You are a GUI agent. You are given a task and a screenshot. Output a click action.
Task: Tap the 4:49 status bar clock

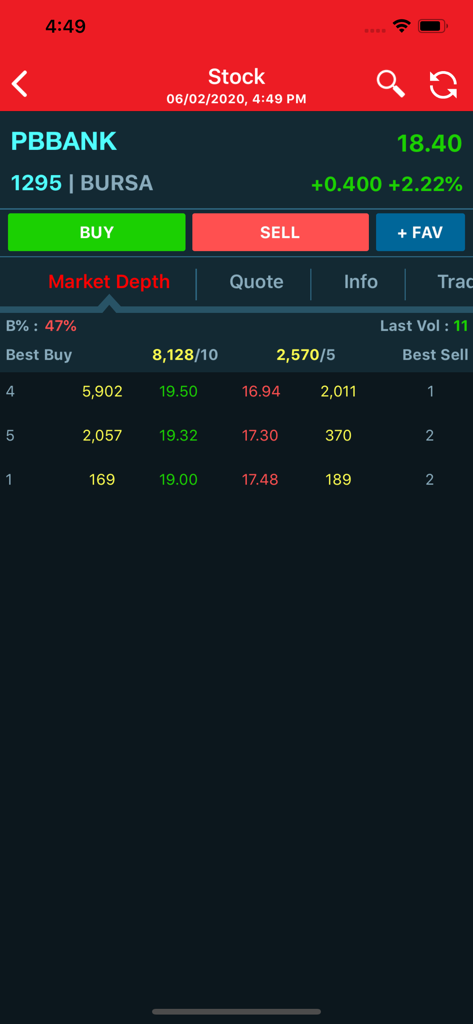pyautogui.click(x=65, y=26)
